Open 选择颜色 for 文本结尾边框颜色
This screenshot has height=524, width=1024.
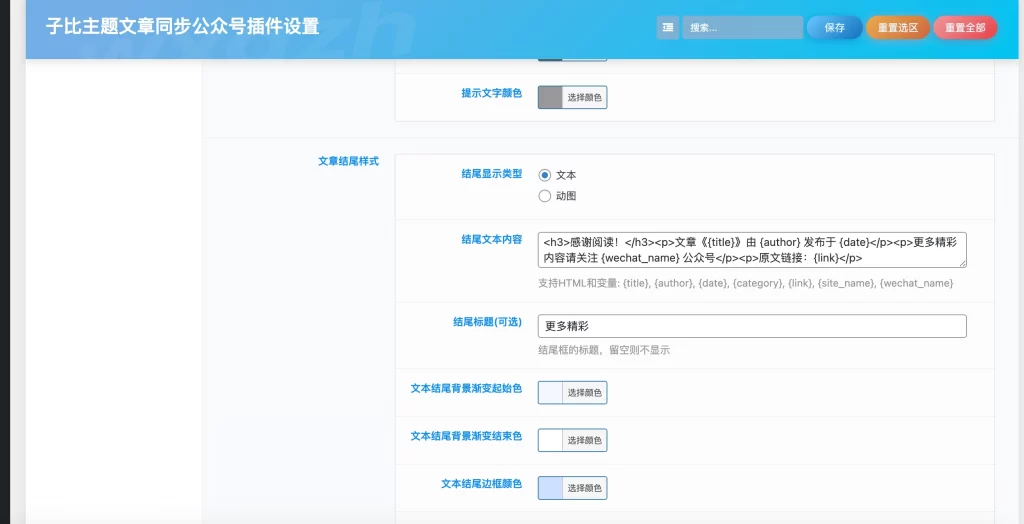coord(585,488)
